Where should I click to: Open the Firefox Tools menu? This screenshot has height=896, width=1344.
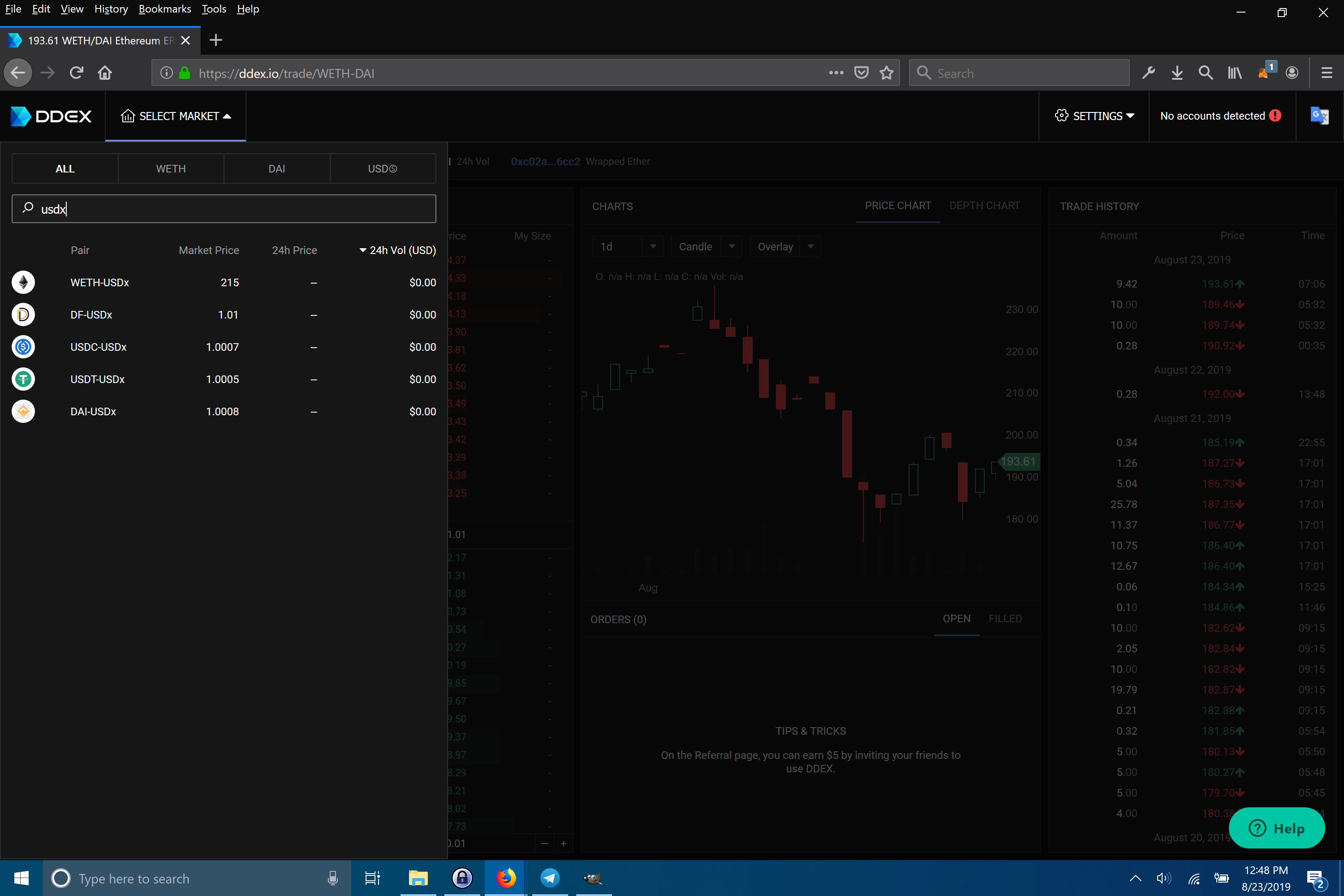pyautogui.click(x=214, y=9)
